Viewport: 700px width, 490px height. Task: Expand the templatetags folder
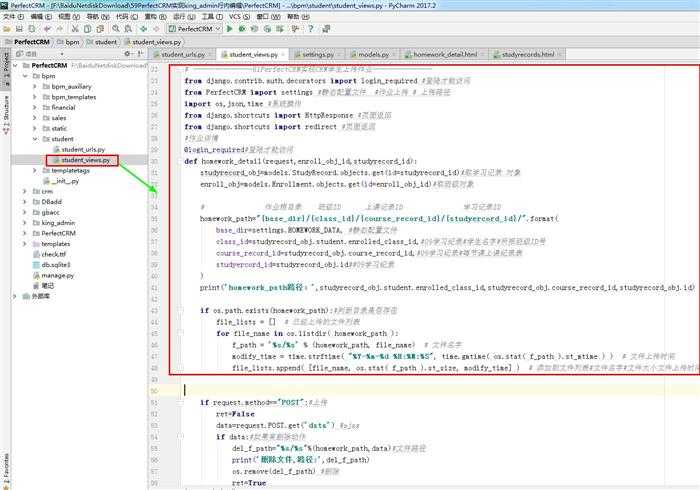35,170
